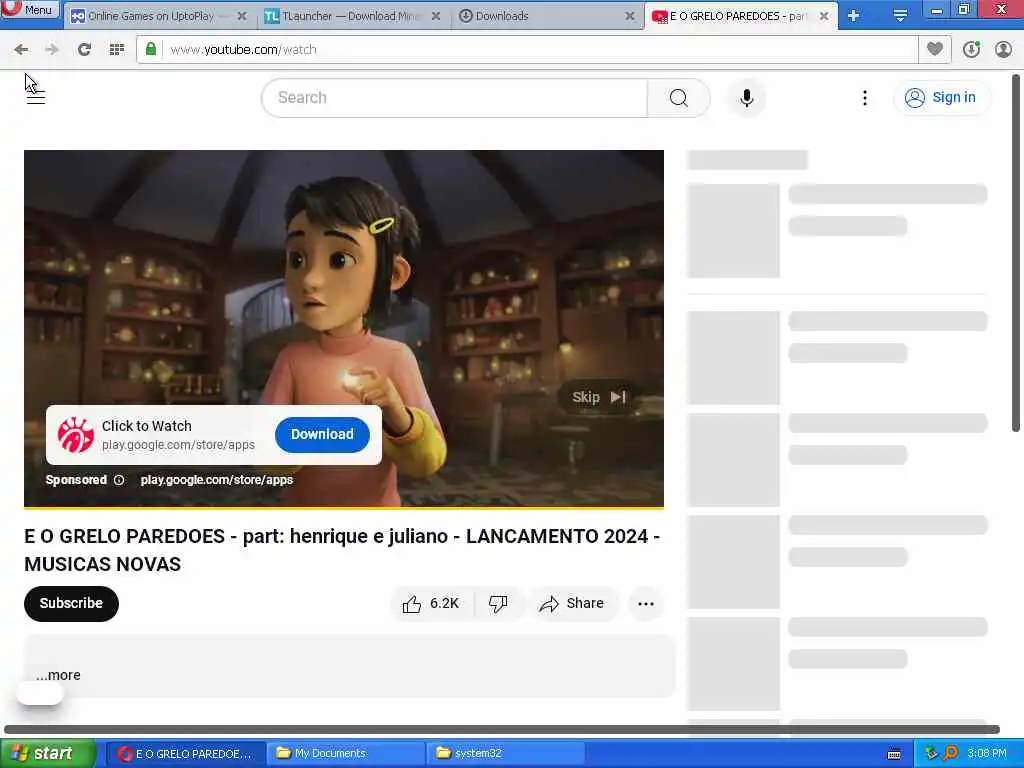Viewport: 1024px width, 768px height.
Task: Open YouTube hamburger guide menu
Action: (x=36, y=98)
